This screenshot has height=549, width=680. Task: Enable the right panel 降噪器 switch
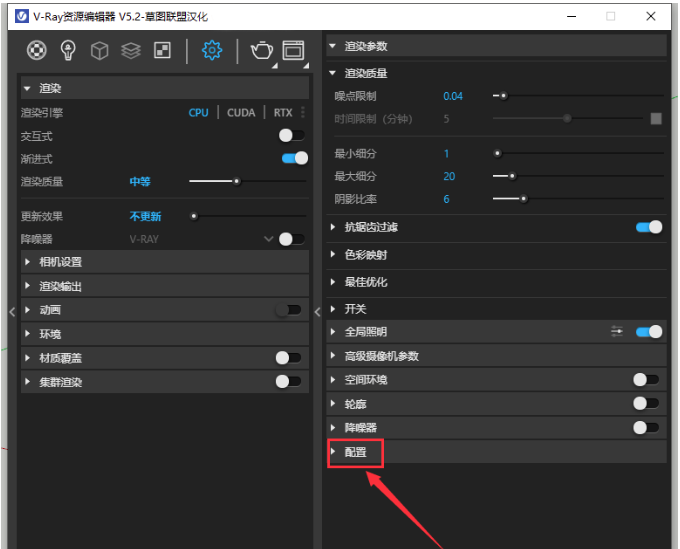pyautogui.click(x=646, y=428)
